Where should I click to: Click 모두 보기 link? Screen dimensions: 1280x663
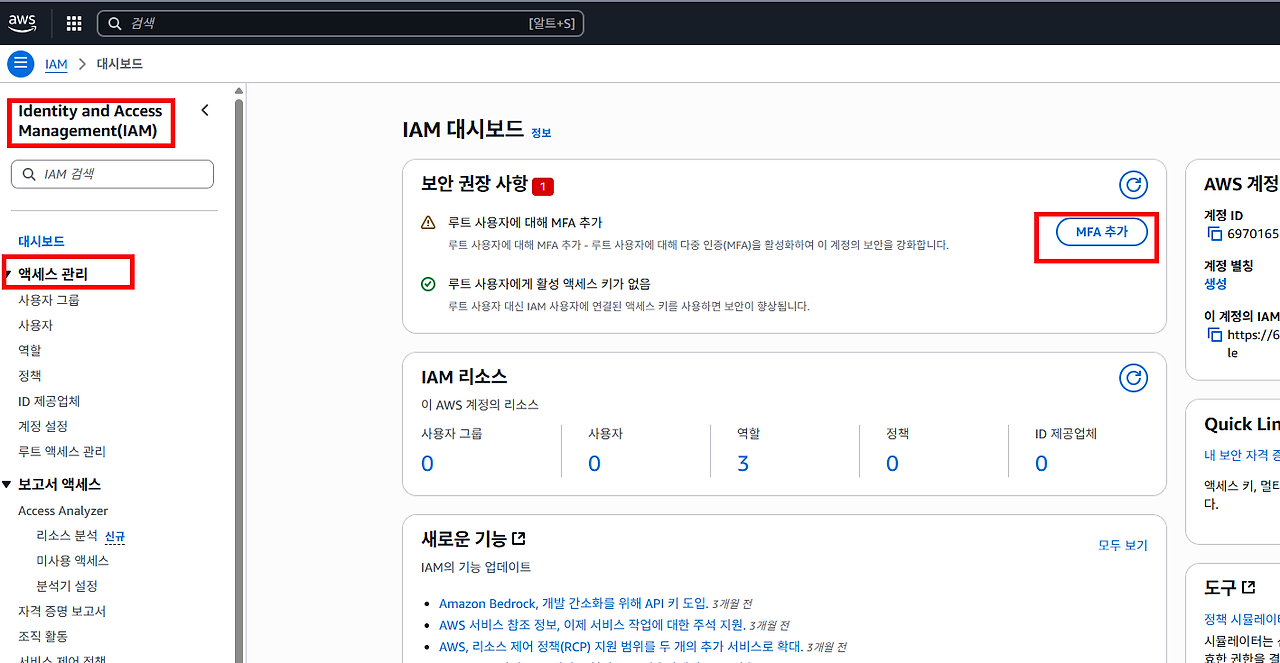pos(1123,545)
